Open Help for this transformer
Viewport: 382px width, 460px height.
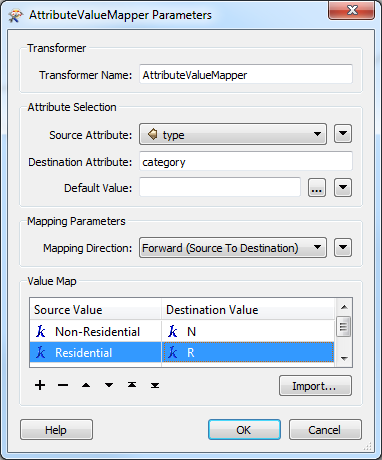tap(56, 430)
